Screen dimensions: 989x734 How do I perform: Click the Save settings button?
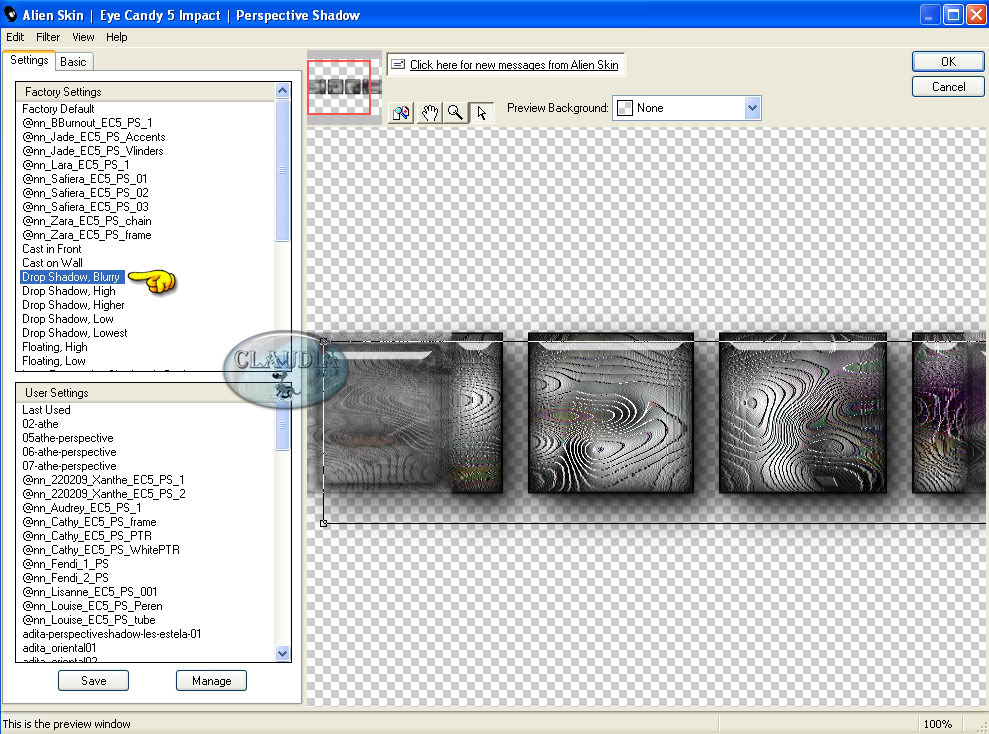93,680
